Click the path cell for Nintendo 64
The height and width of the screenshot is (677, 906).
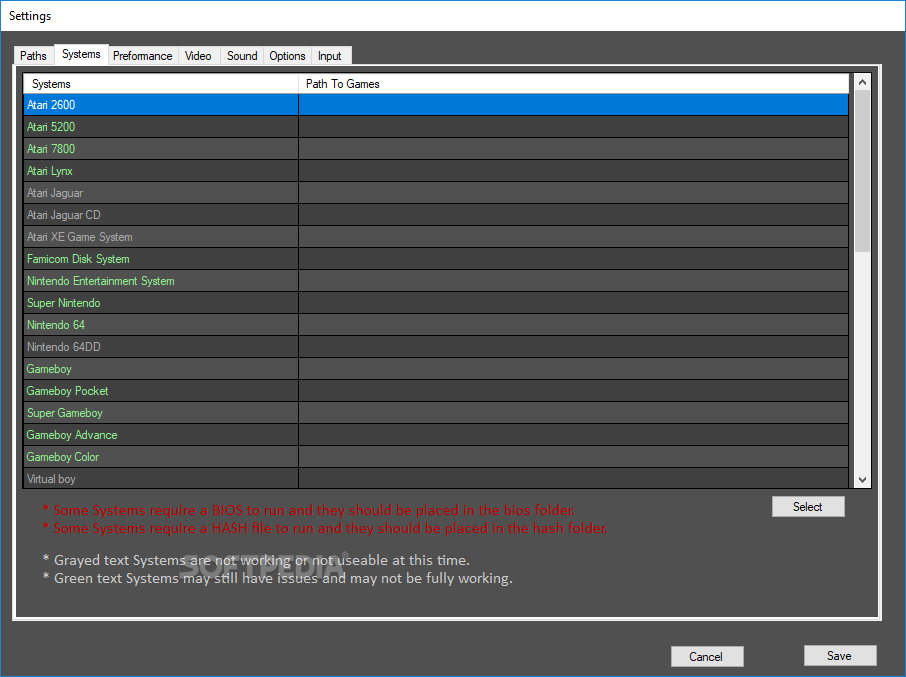pyautogui.click(x=573, y=324)
